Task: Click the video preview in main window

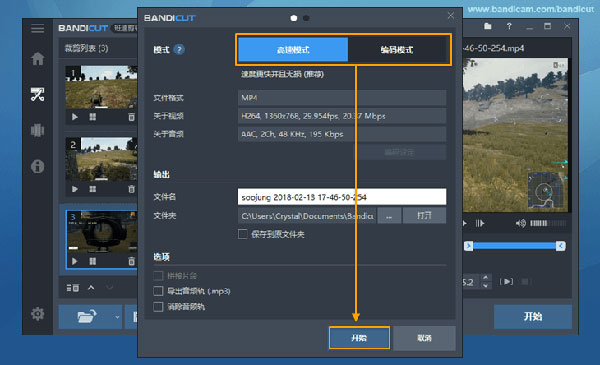Action: coord(515,135)
